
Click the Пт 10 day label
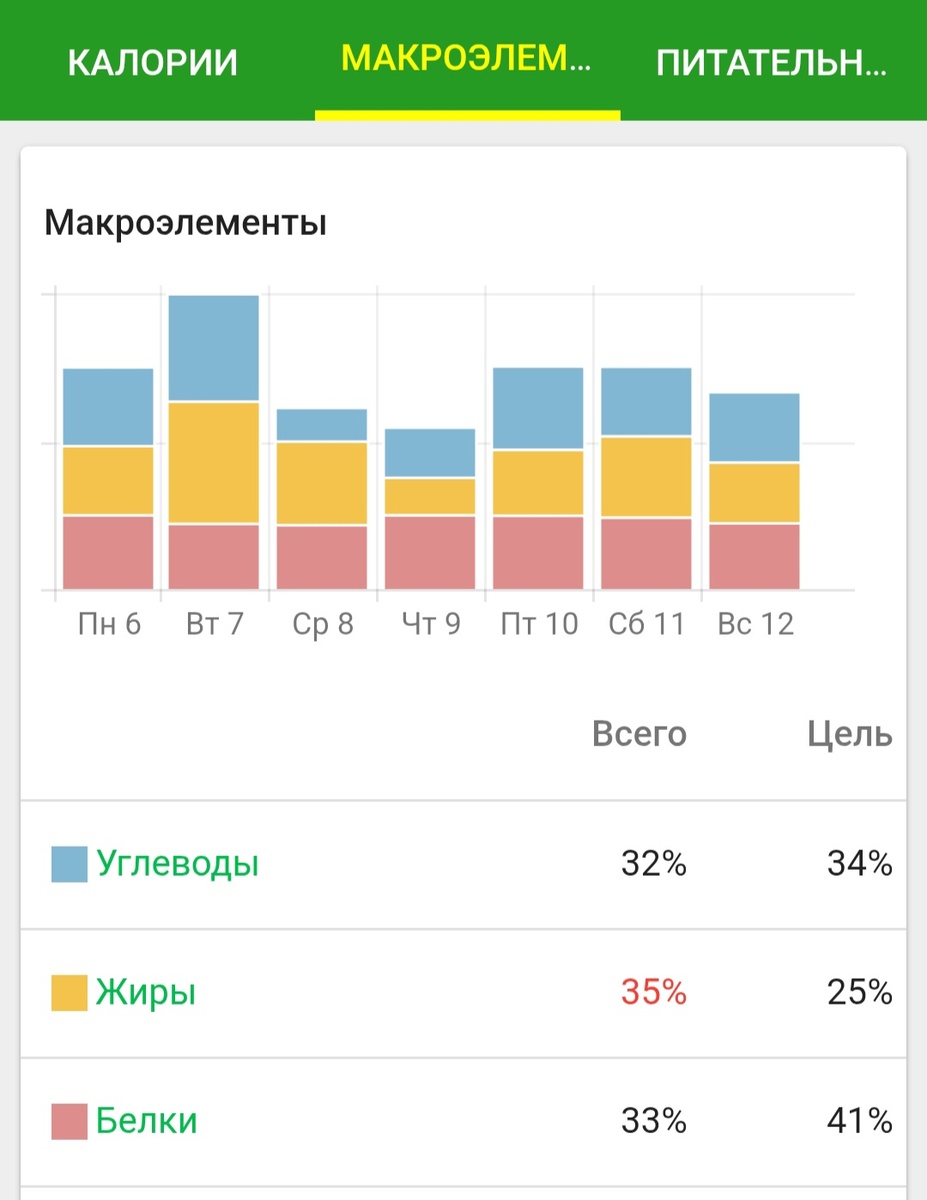539,622
